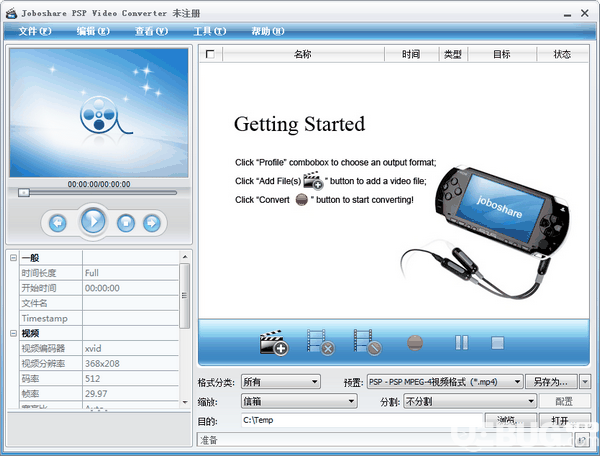Viewport: 600px width, 456px height.
Task: Jump to previous frame in preview player
Action: click(x=58, y=223)
